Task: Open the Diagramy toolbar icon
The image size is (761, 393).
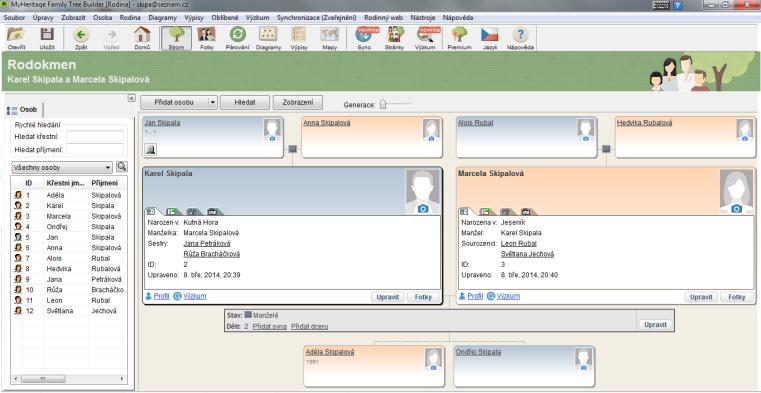Action: tap(268, 38)
